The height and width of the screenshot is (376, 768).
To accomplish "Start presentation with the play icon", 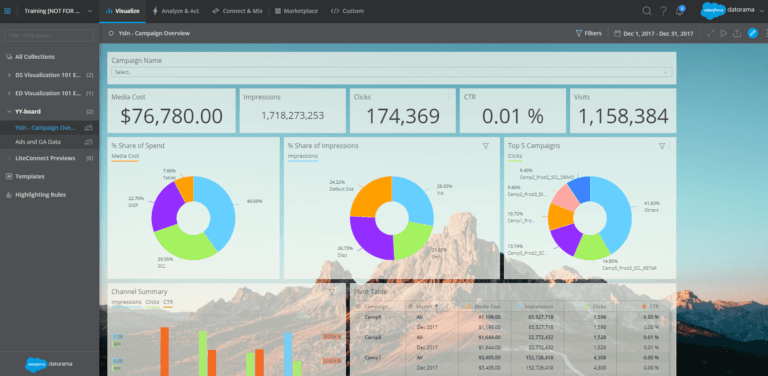I will [x=723, y=33].
